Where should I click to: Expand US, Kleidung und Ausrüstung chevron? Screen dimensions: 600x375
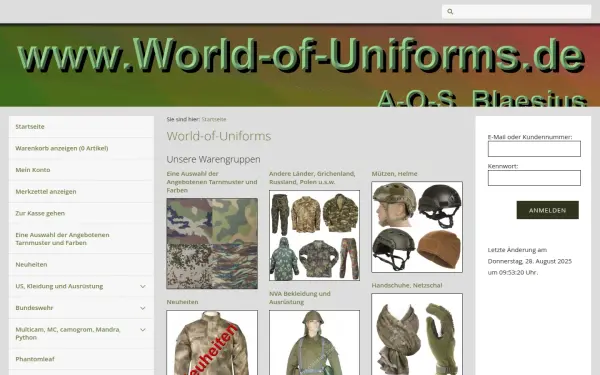tap(143, 286)
